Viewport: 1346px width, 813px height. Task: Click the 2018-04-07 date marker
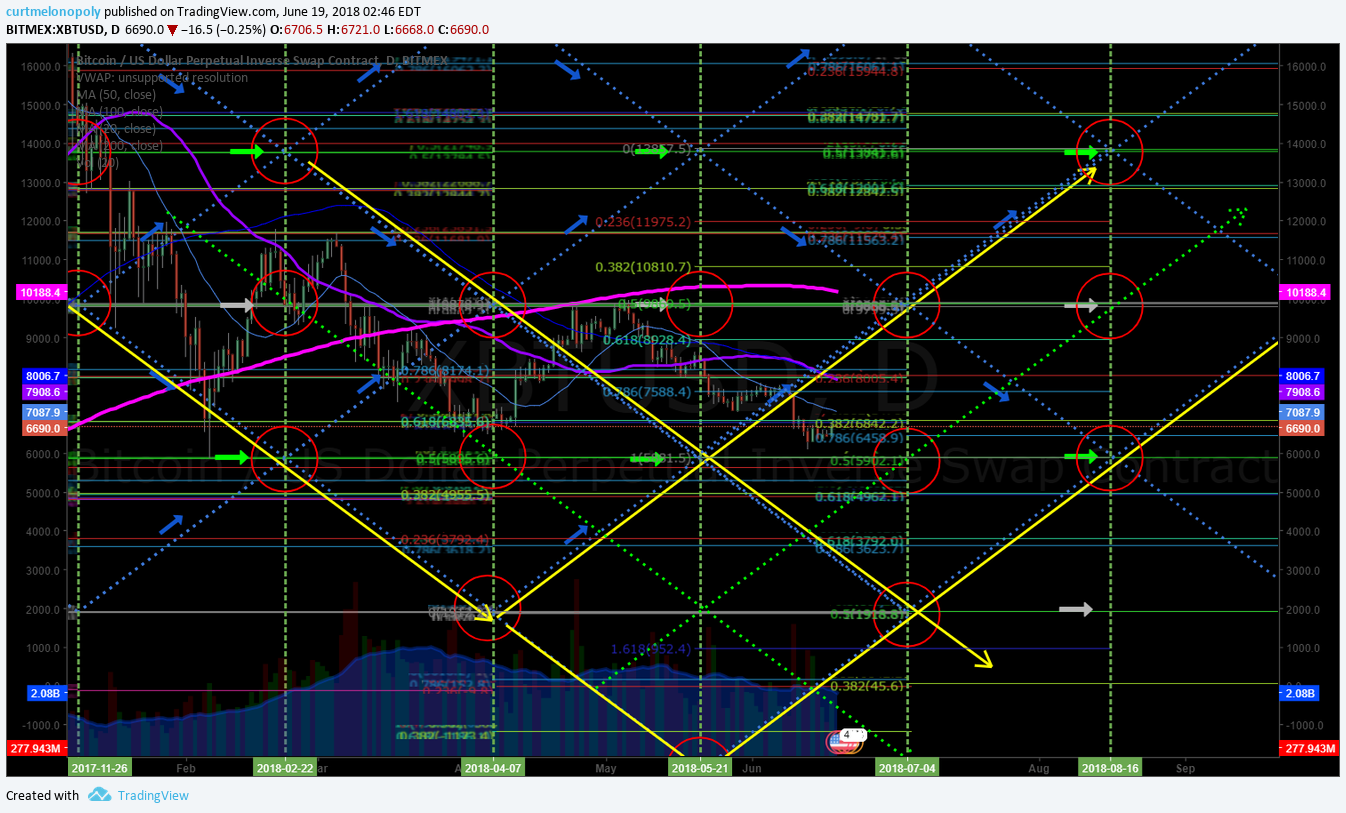[x=494, y=768]
